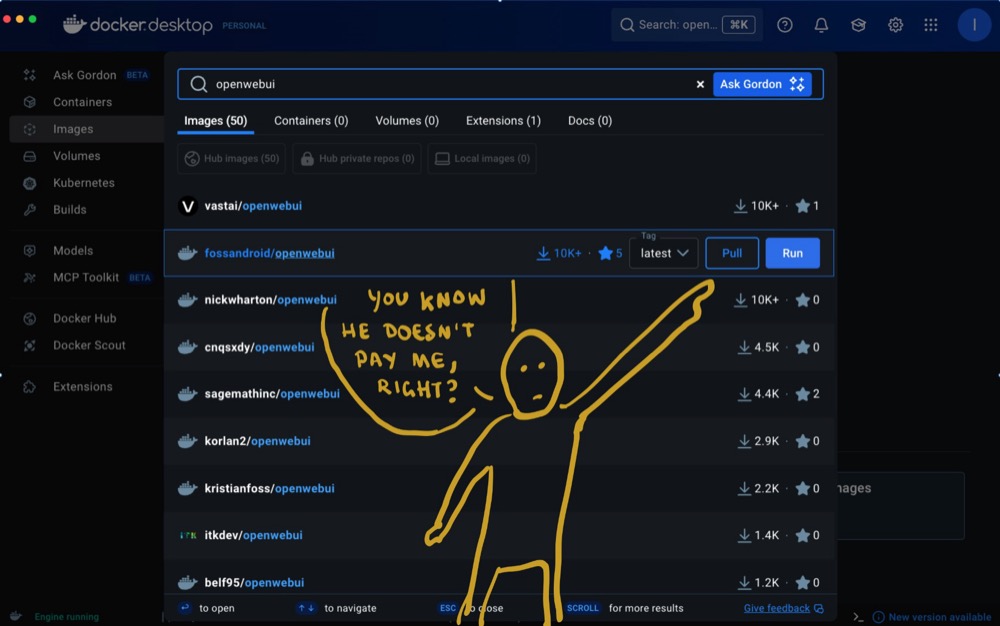The image size is (1000, 626).
Task: Open Containers from the sidebar
Action: click(75, 101)
